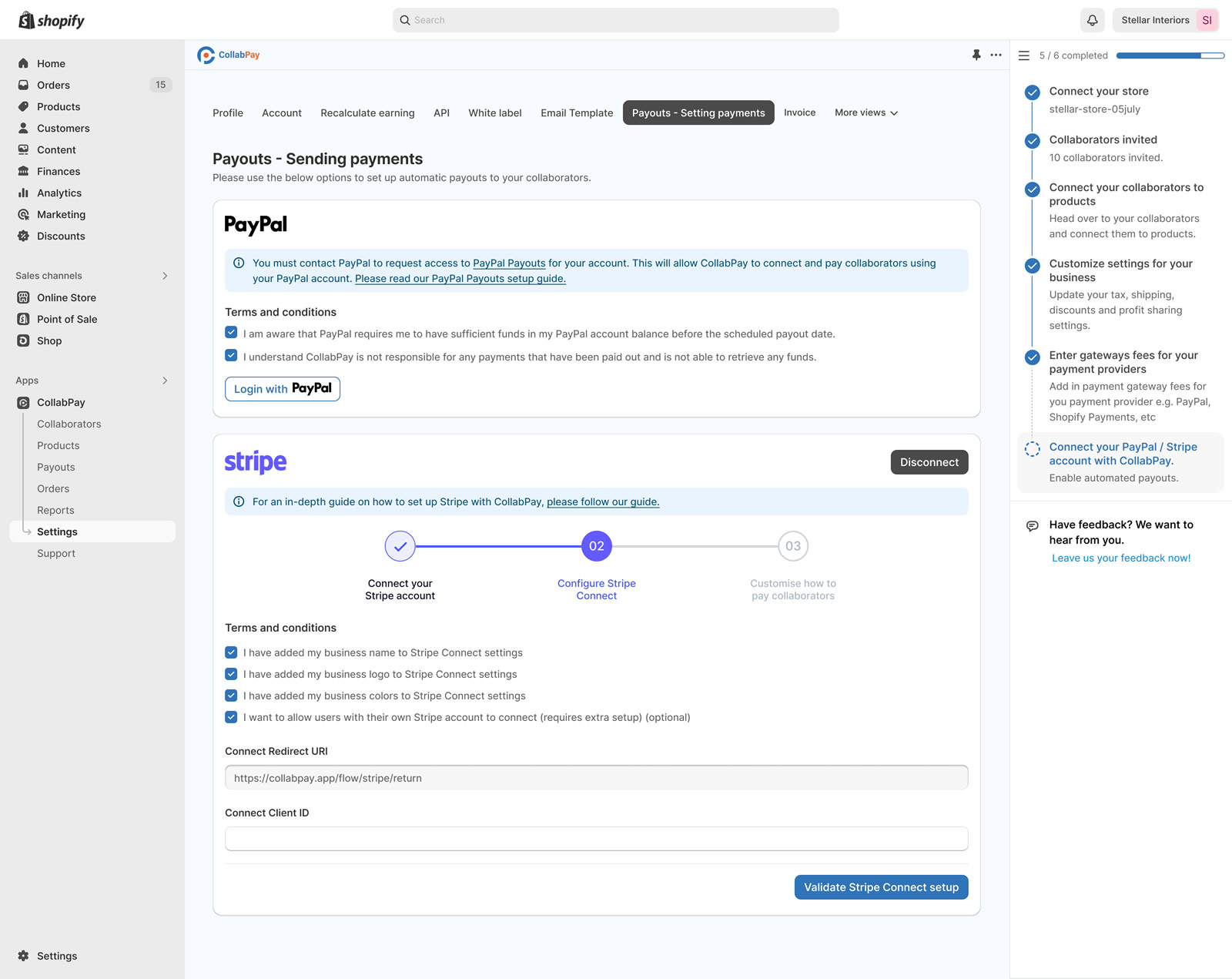
Task: Collapse the setup guide panel via hamburger icon
Action: coord(1023,55)
